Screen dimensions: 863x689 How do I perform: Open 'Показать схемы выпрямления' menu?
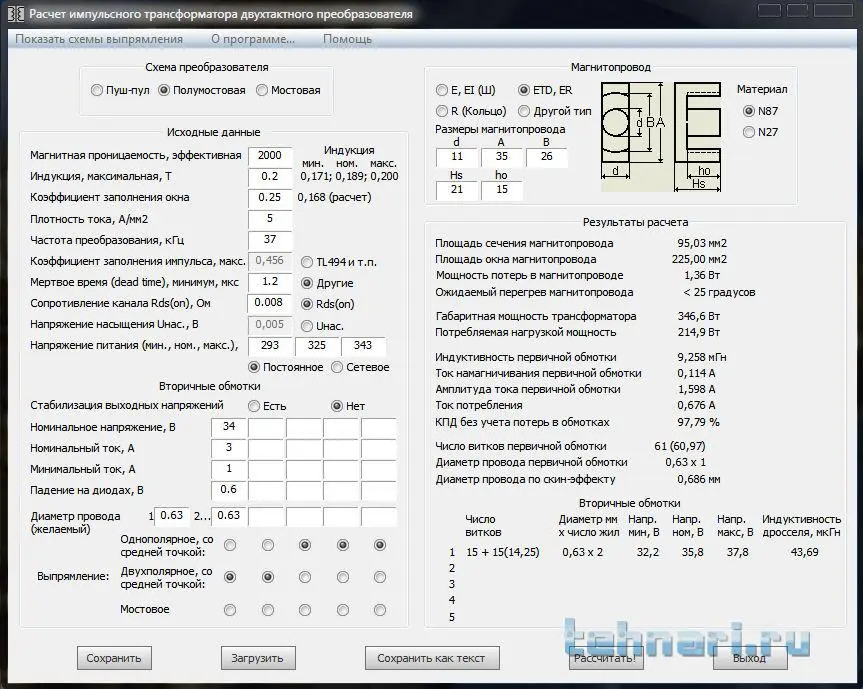[x=99, y=39]
